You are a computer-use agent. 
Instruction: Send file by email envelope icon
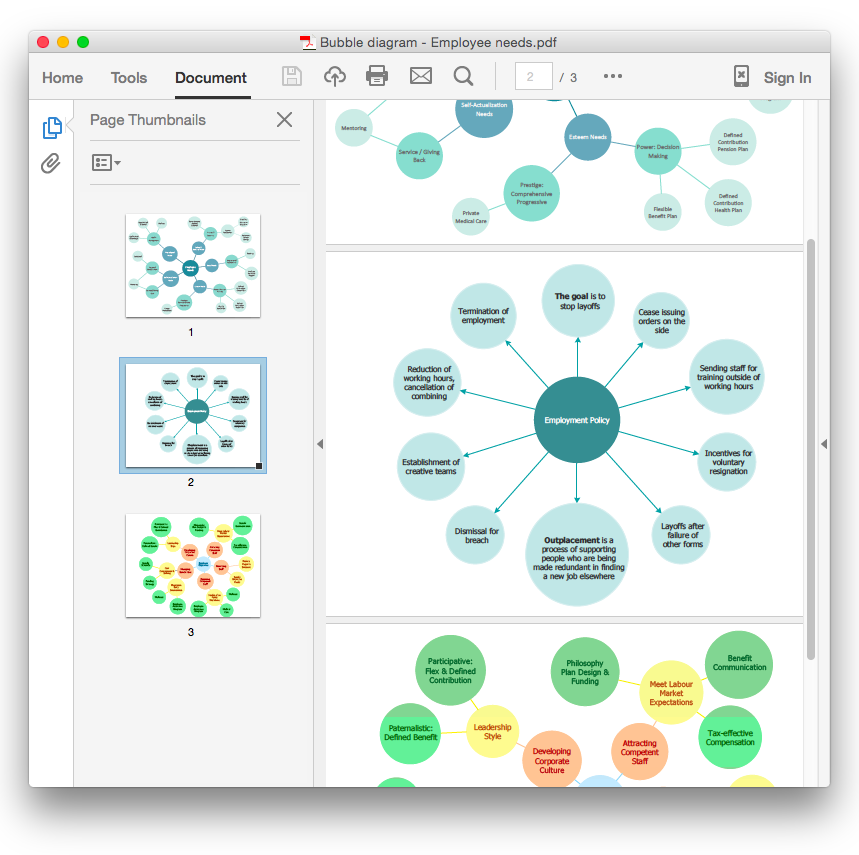click(x=421, y=76)
